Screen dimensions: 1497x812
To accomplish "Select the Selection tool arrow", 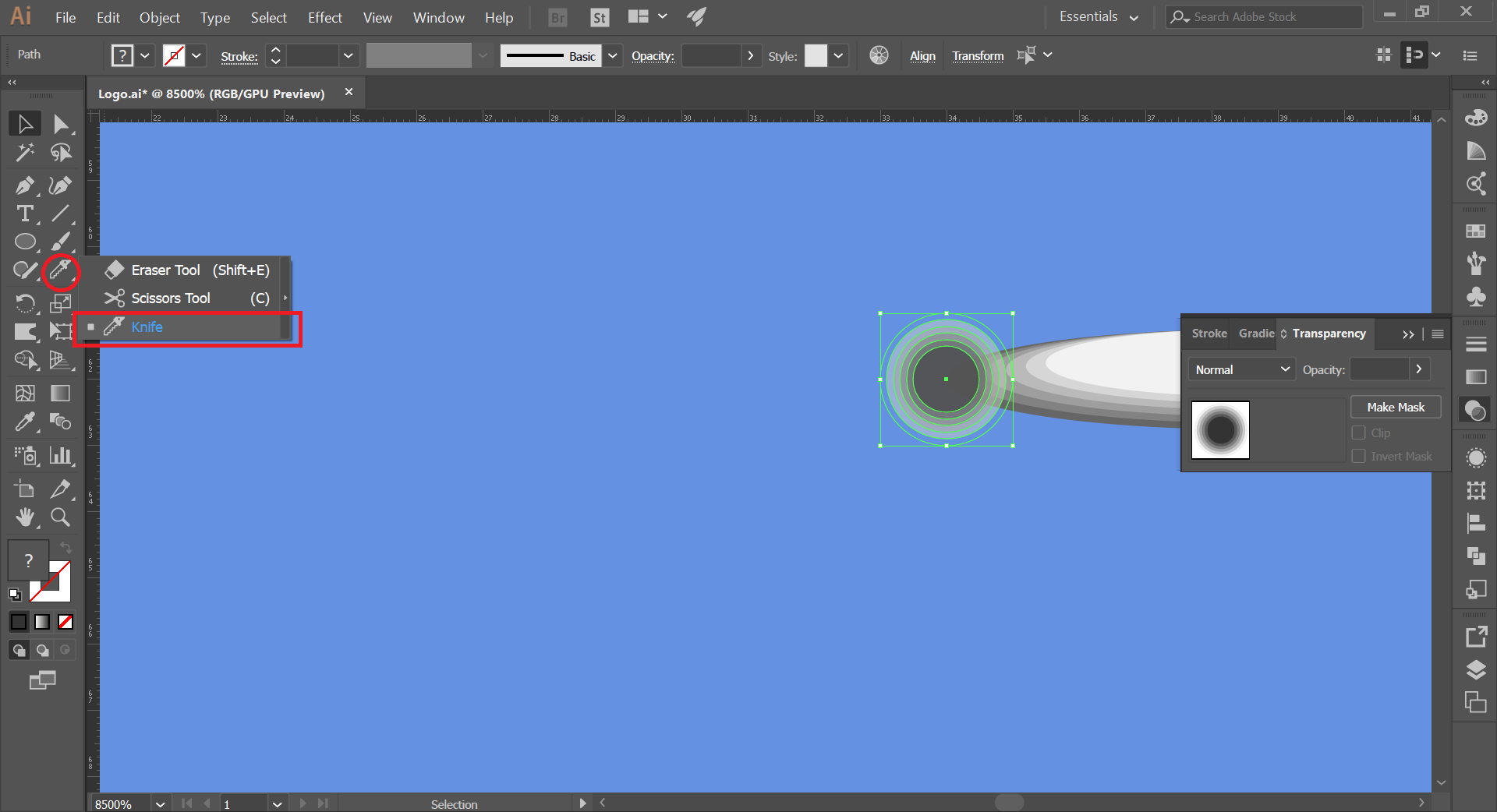I will [25, 124].
